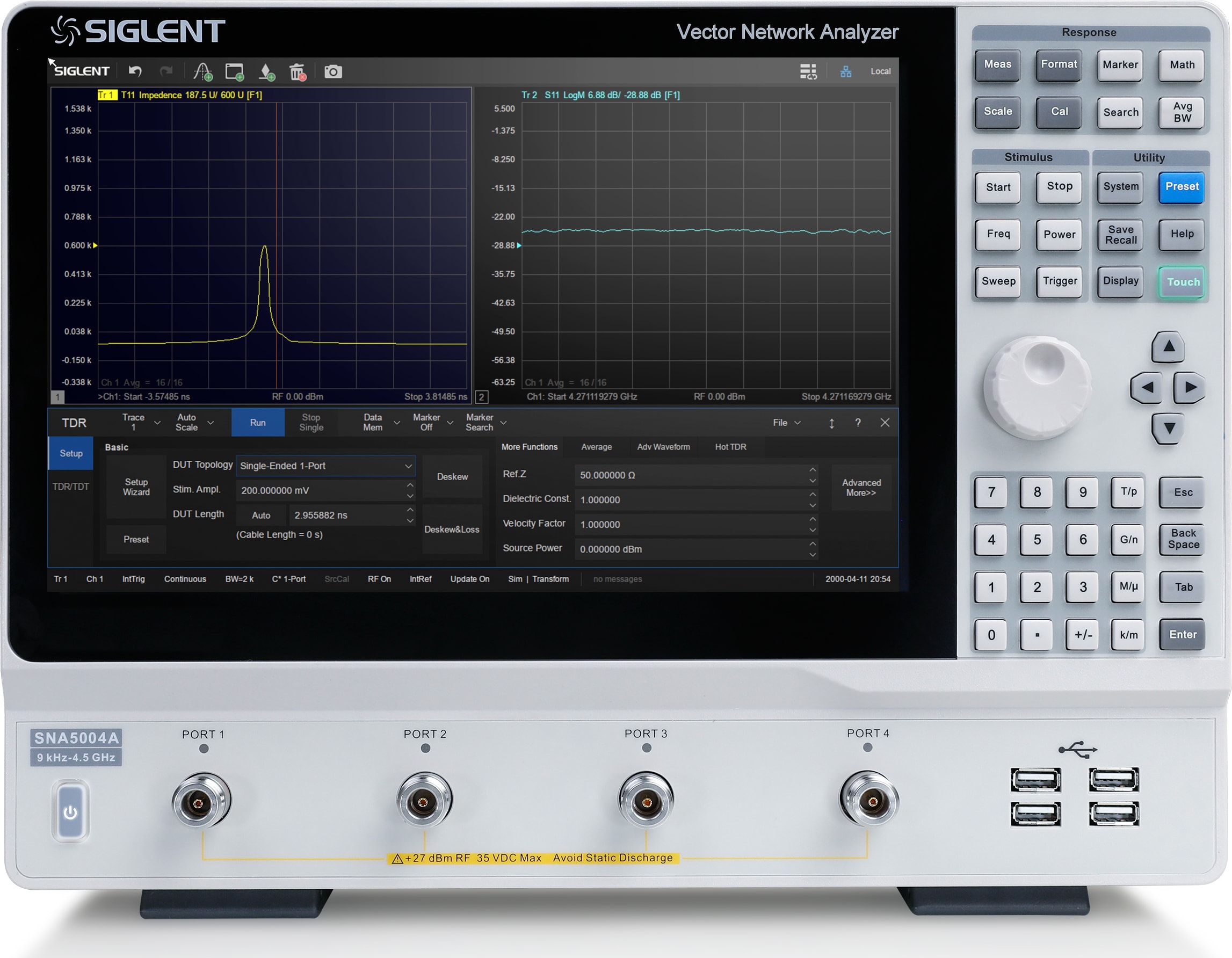This screenshot has height=958, width=1232.
Task: Open the More Functions tab
Action: pos(529,447)
